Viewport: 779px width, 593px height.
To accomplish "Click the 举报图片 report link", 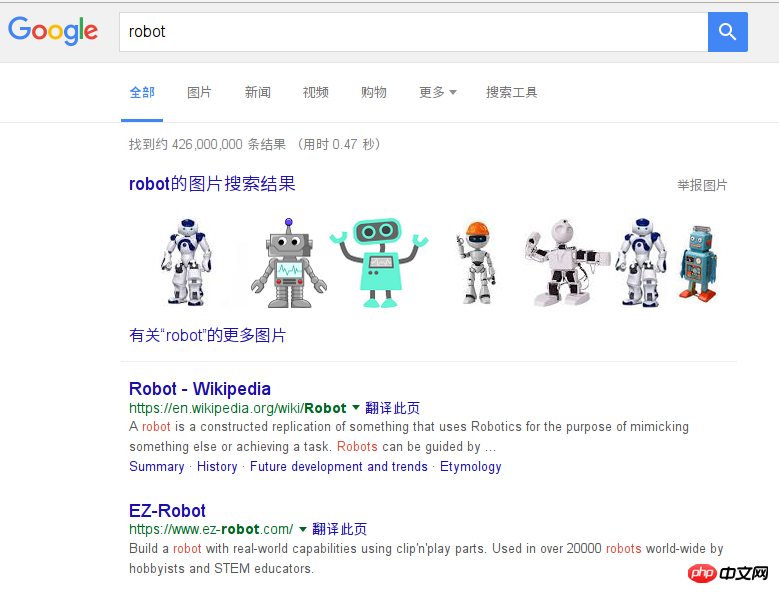I will click(x=702, y=185).
